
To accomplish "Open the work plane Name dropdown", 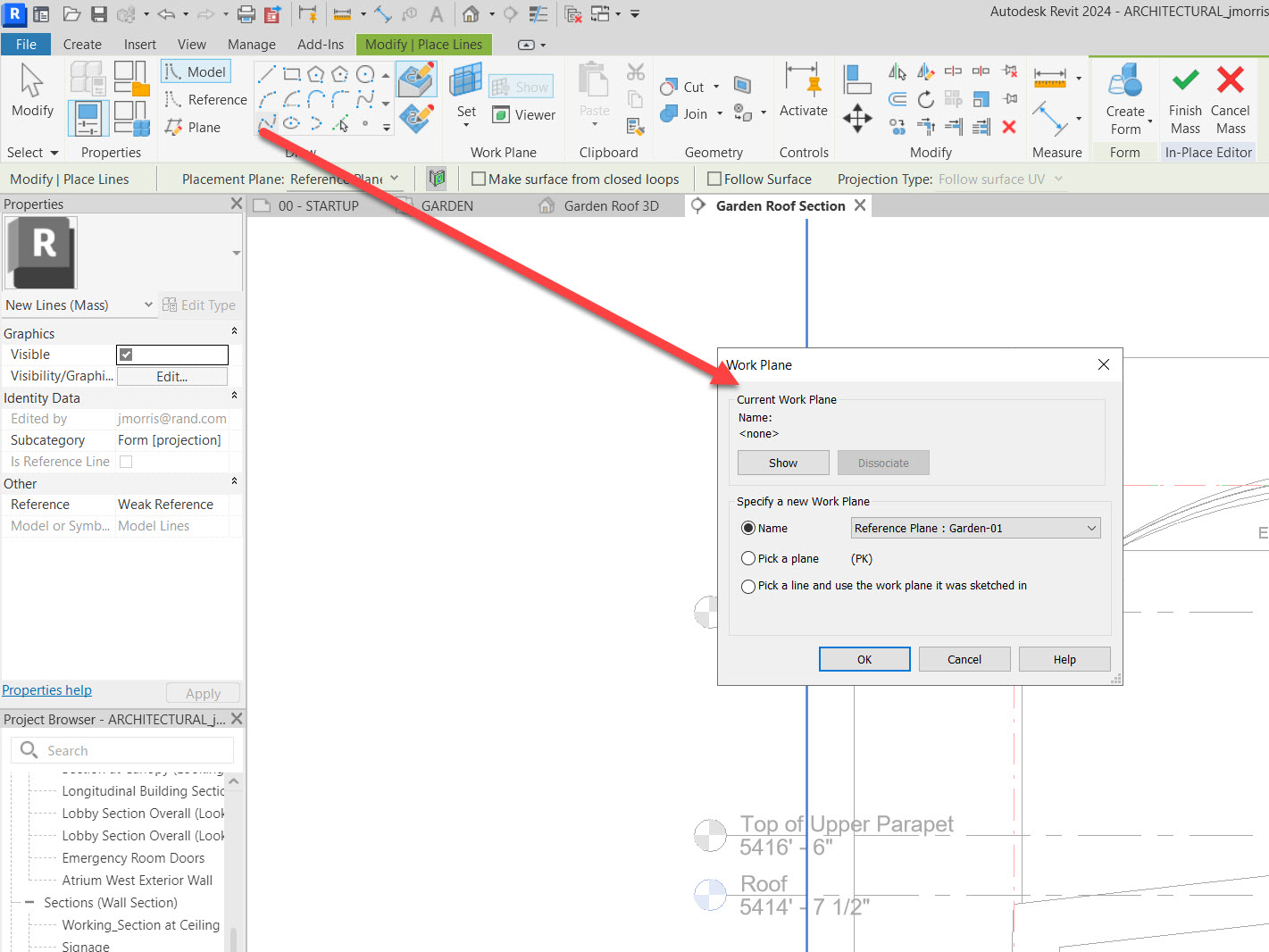I will coord(1091,528).
